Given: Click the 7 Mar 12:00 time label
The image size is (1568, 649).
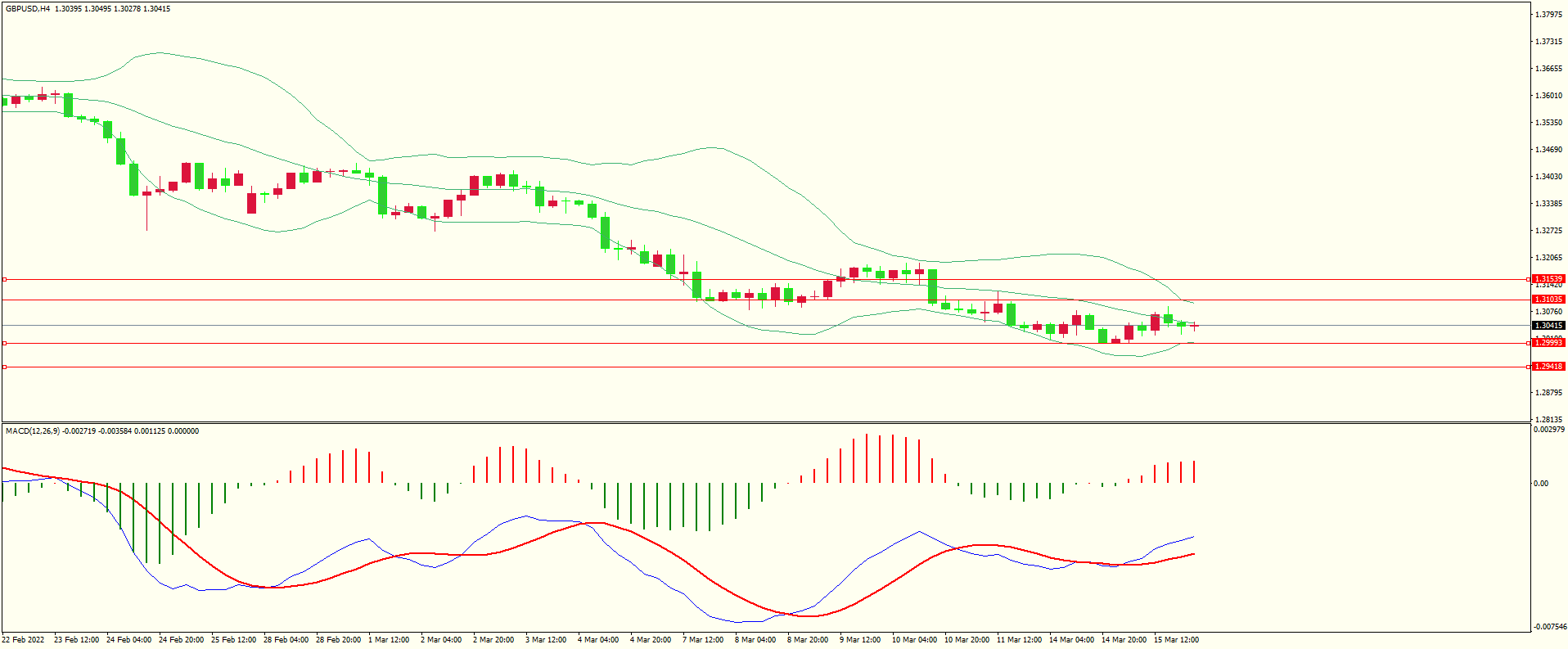Looking at the screenshot, I should (x=703, y=640).
